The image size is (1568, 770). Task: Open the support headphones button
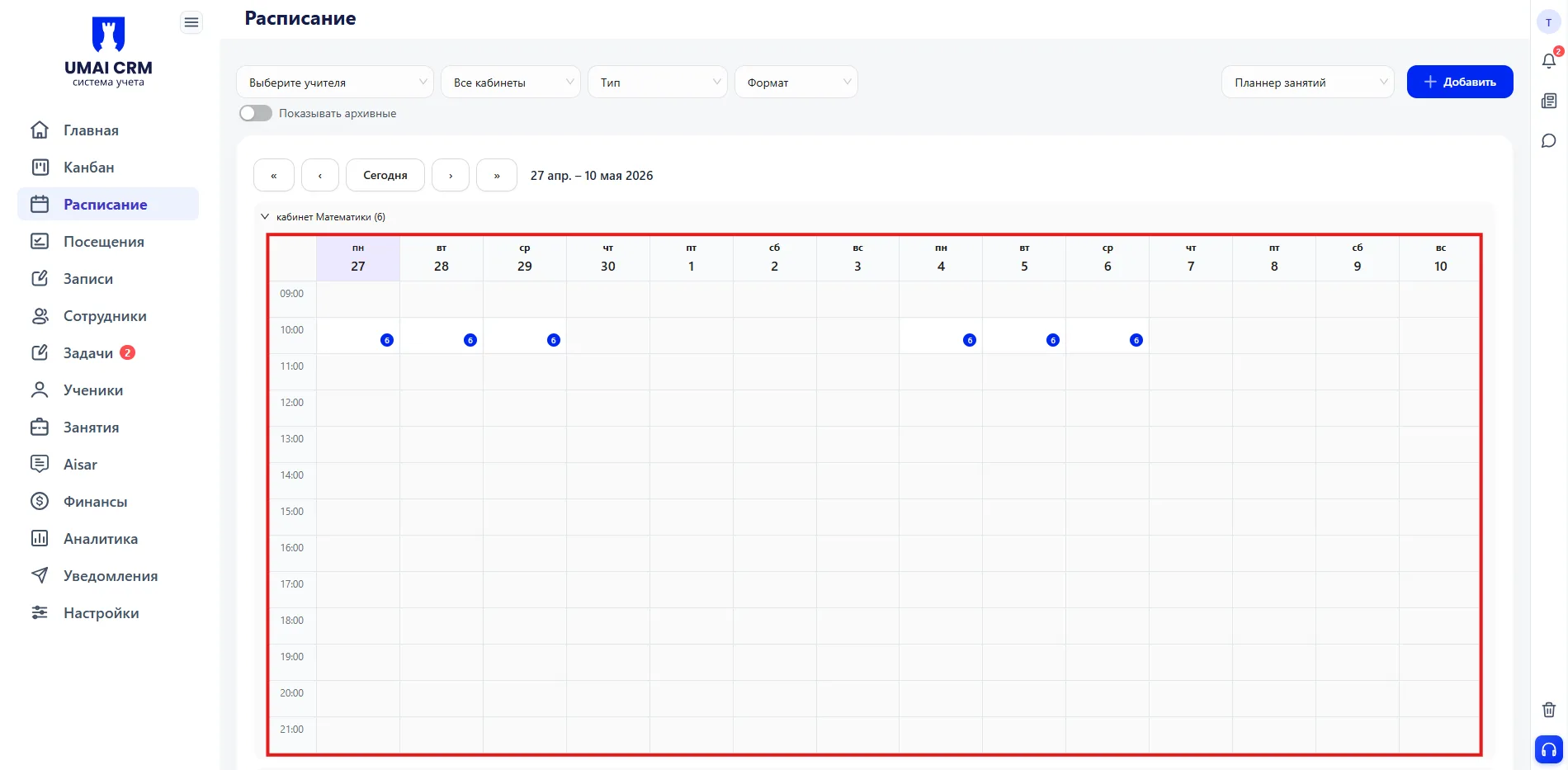[x=1549, y=749]
